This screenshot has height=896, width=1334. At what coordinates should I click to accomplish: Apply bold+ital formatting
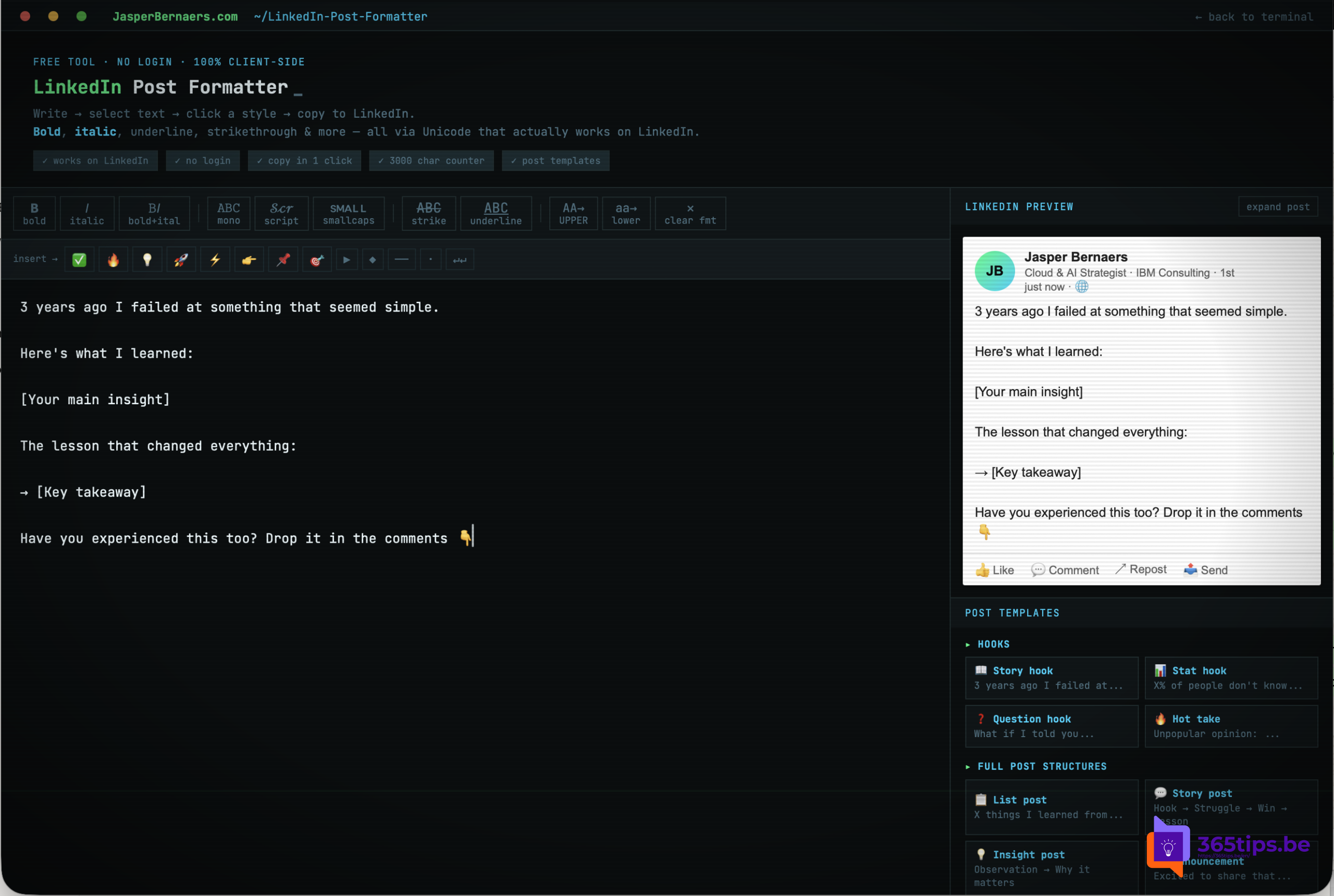tap(154, 214)
